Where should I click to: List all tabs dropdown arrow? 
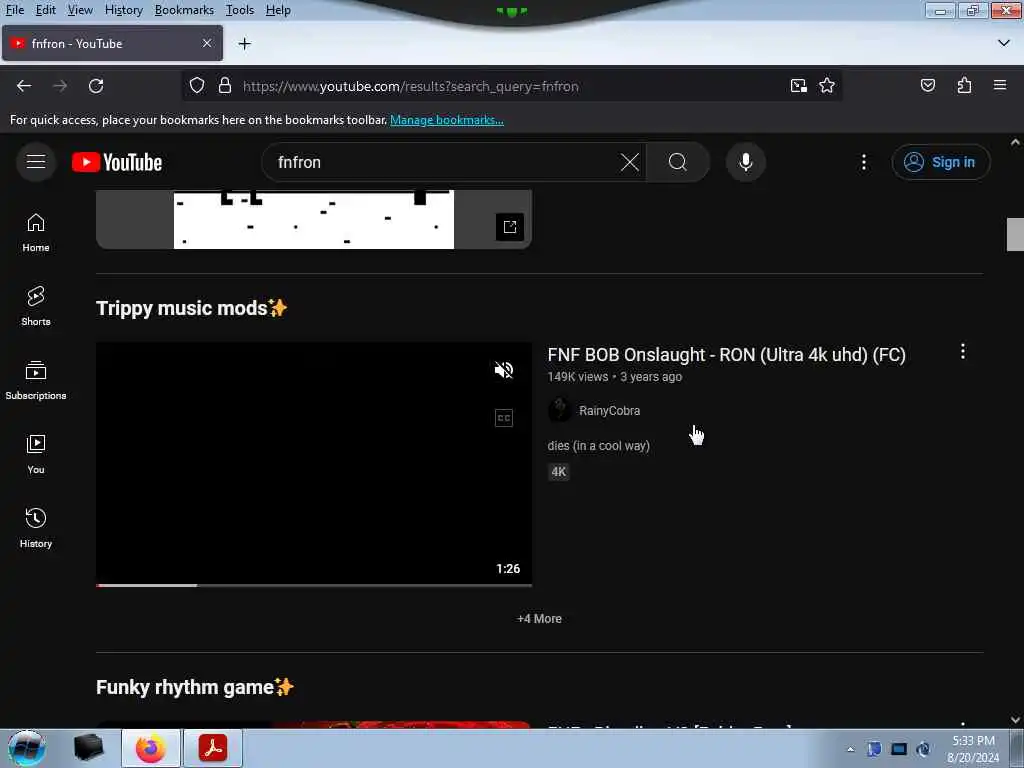pos(1004,43)
